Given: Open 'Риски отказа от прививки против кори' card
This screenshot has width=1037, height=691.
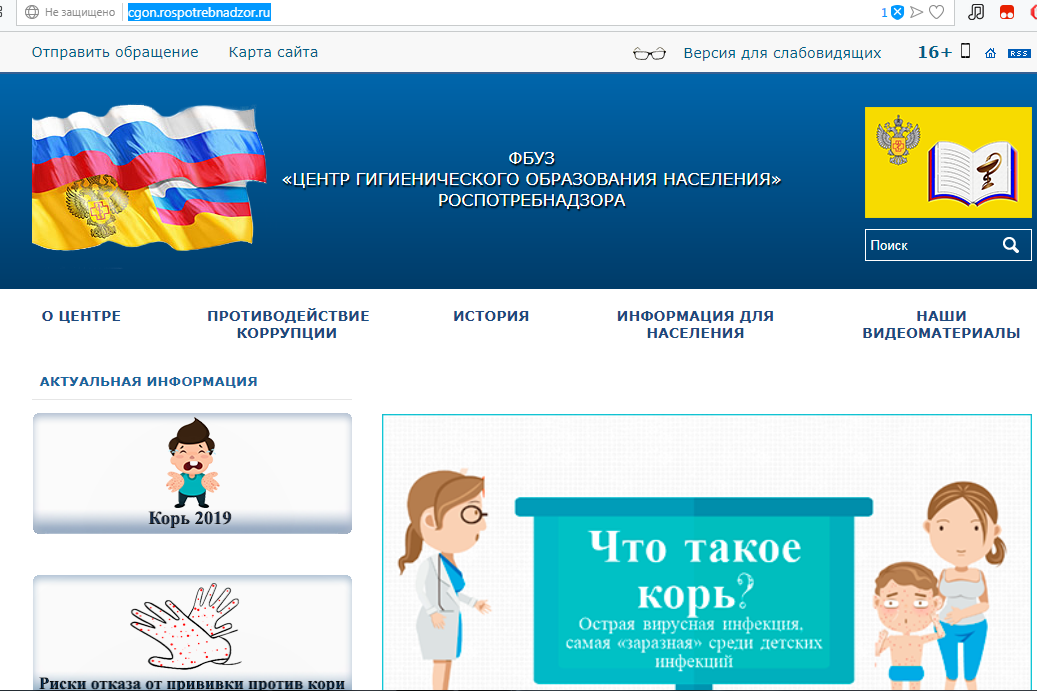Looking at the screenshot, I should [x=192, y=633].
